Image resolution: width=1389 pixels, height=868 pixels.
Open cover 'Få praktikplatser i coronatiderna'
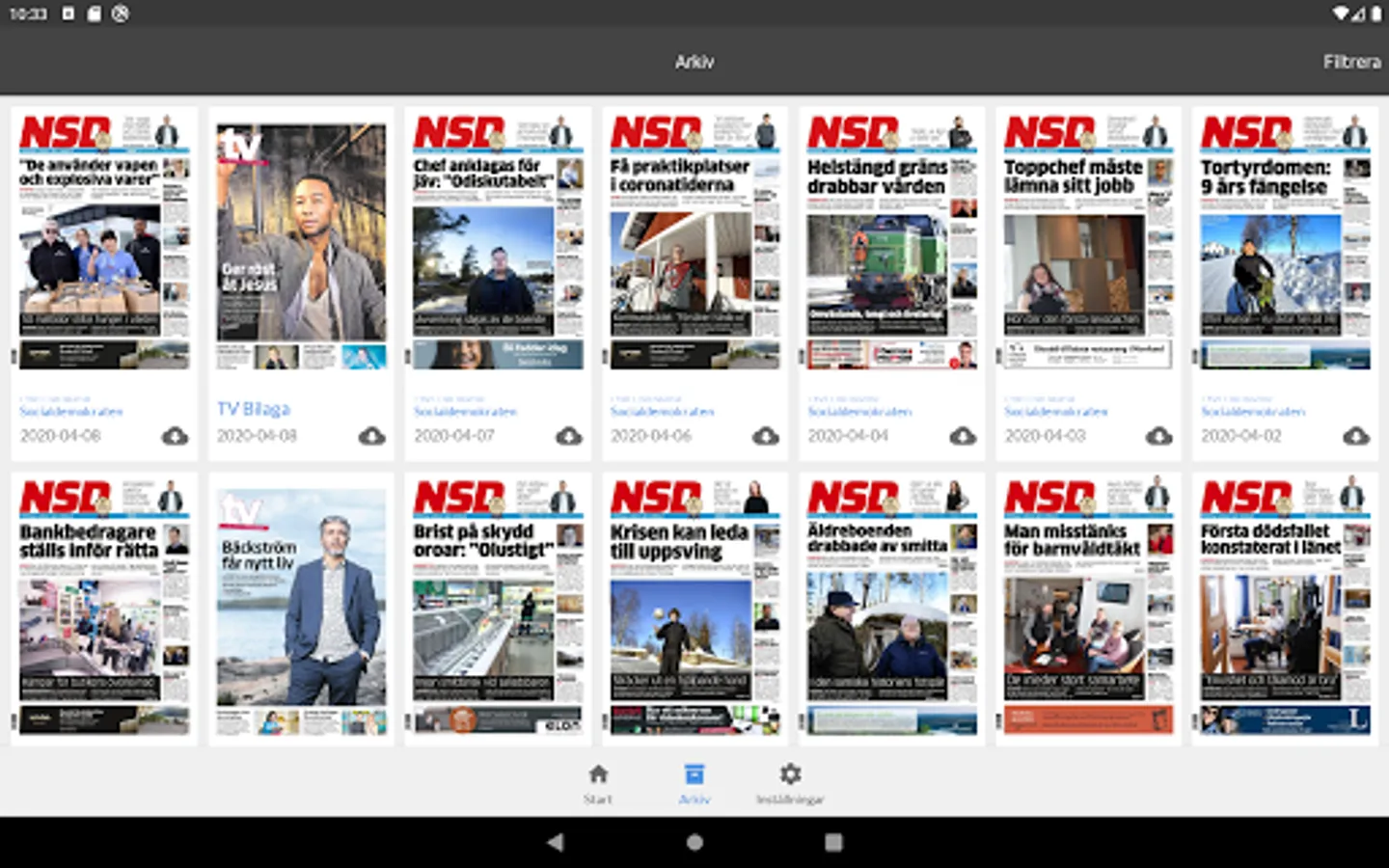coord(694,241)
